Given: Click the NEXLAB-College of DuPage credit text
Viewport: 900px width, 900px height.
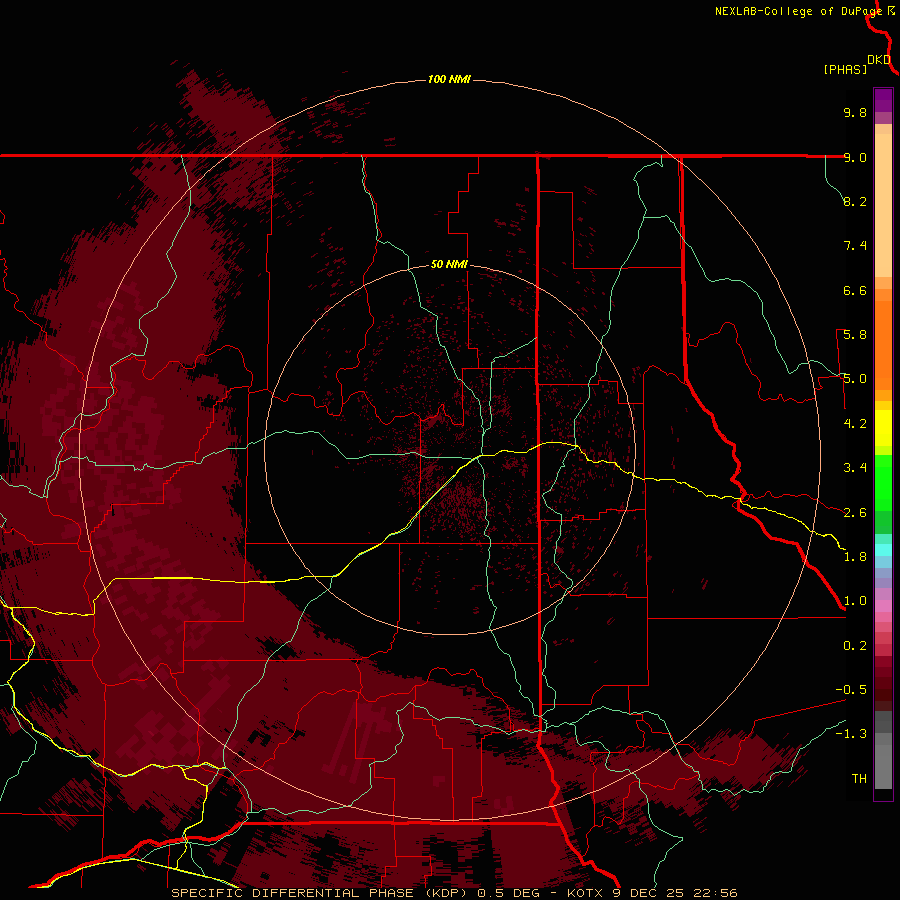Looking at the screenshot, I should coord(798,11).
